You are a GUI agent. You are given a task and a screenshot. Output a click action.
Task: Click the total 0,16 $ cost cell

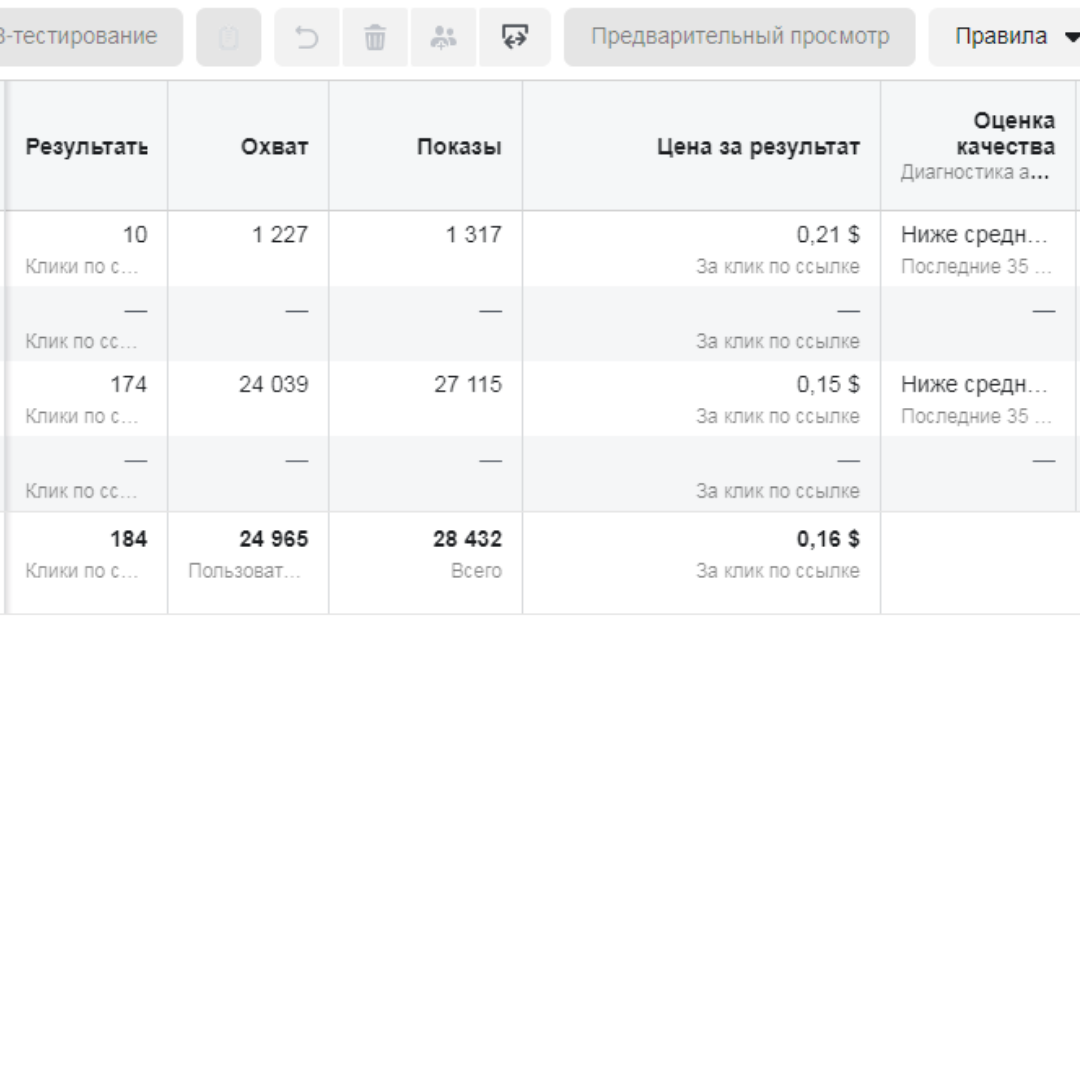point(828,539)
